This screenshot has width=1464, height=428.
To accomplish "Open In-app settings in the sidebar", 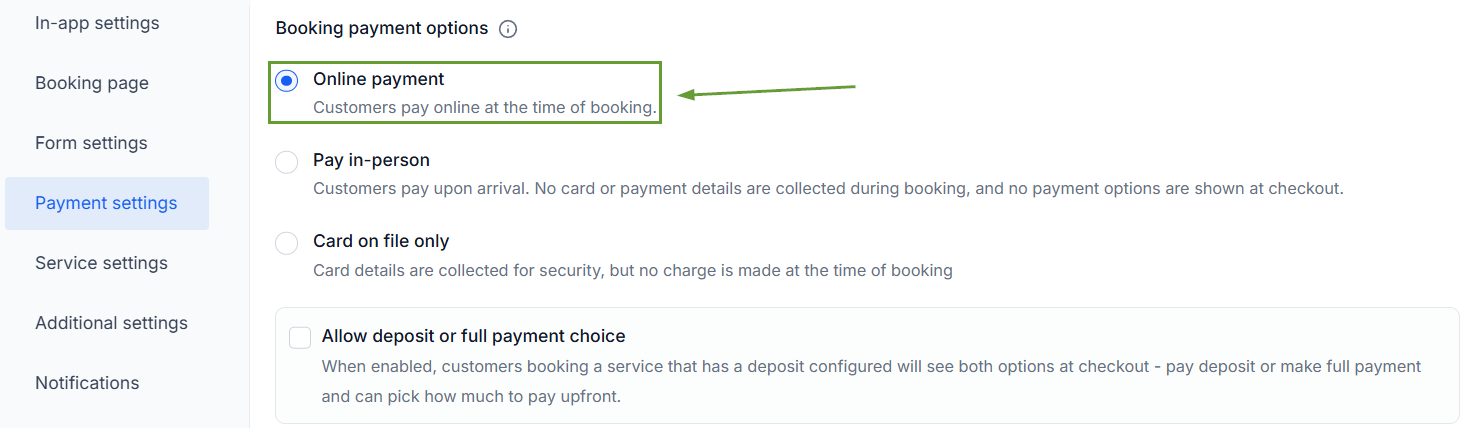I will click(97, 23).
